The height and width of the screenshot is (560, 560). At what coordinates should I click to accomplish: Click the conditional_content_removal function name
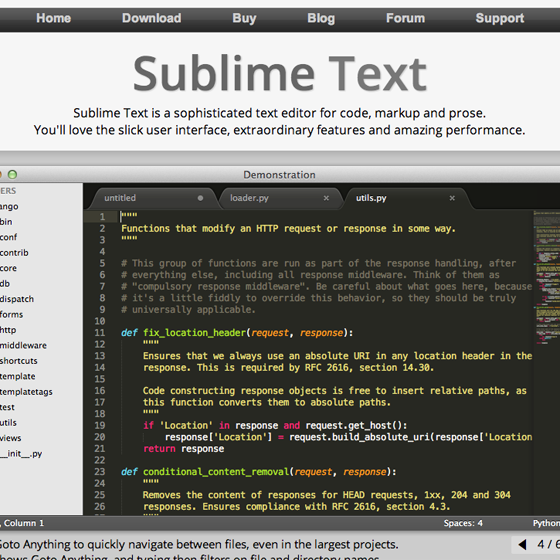pyautogui.click(x=216, y=472)
